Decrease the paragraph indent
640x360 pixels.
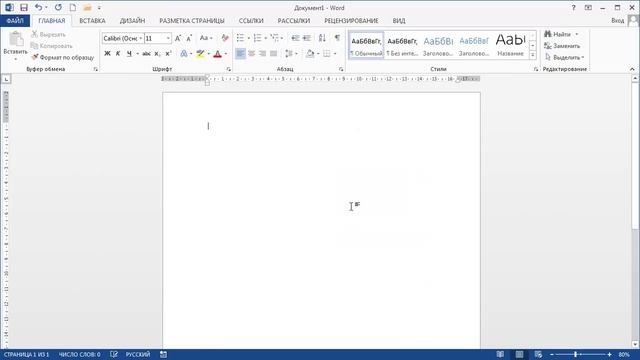pos(296,38)
